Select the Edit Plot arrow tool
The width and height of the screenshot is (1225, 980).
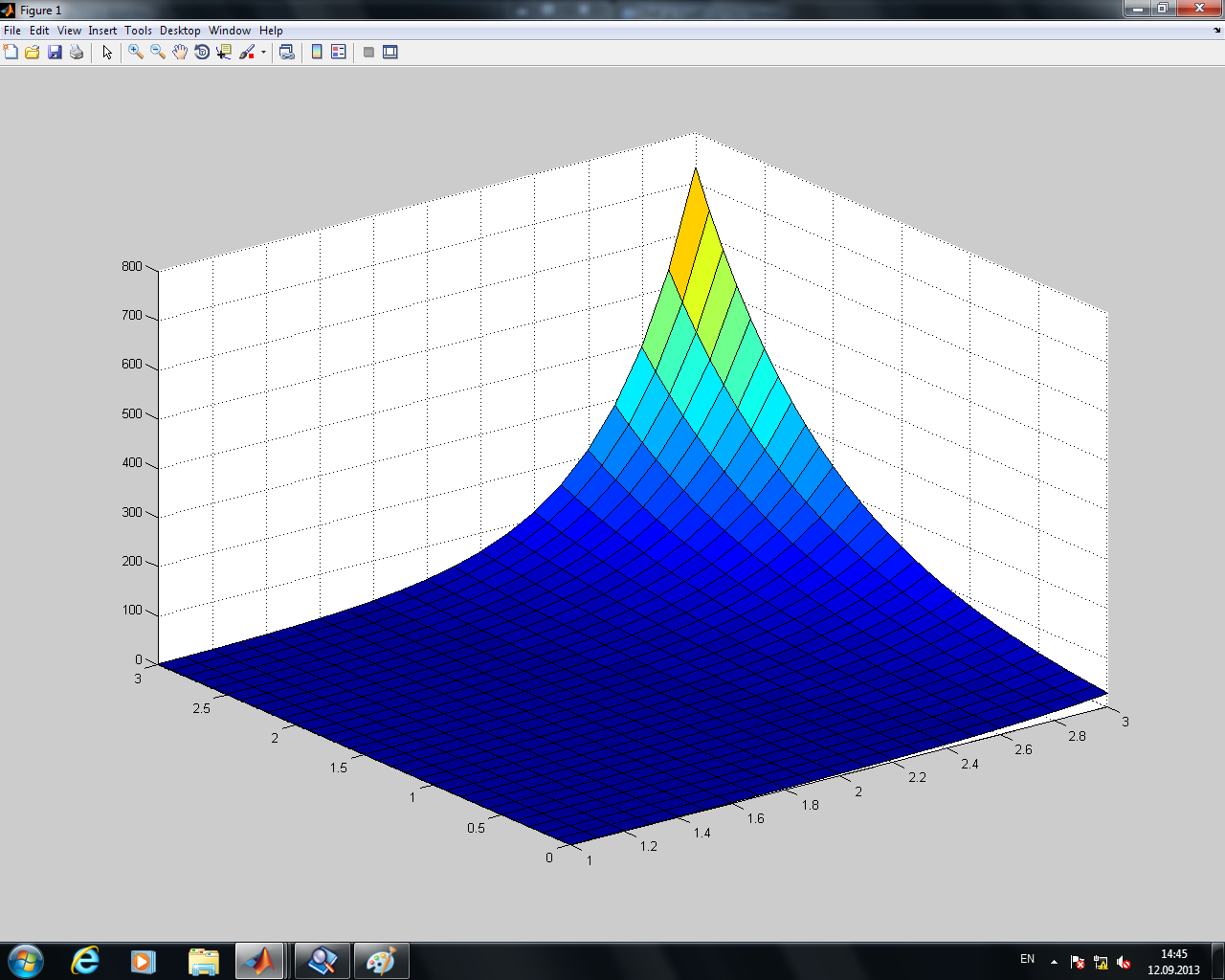coord(107,52)
